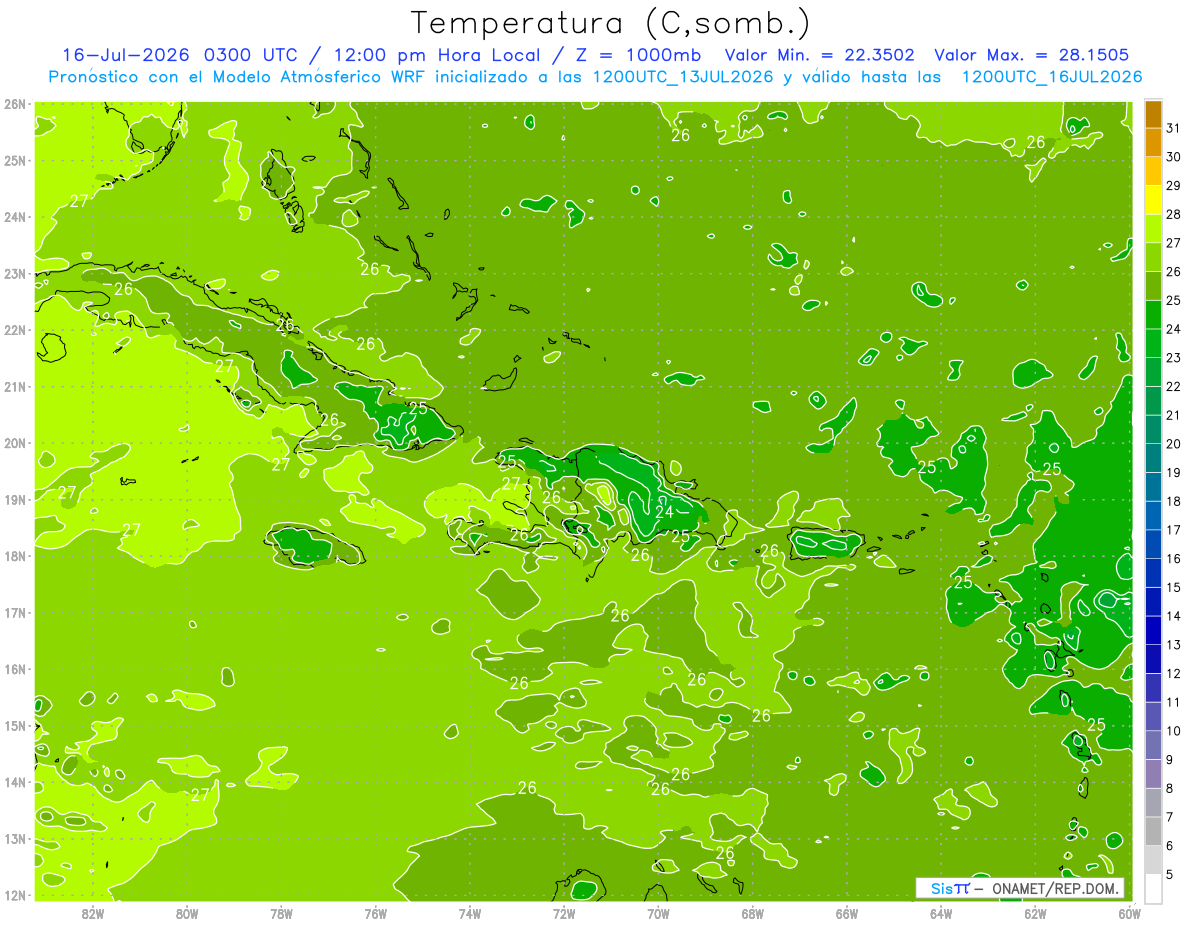Click the color bar label 13
The width and height of the screenshot is (1200, 927).
[1173, 644]
